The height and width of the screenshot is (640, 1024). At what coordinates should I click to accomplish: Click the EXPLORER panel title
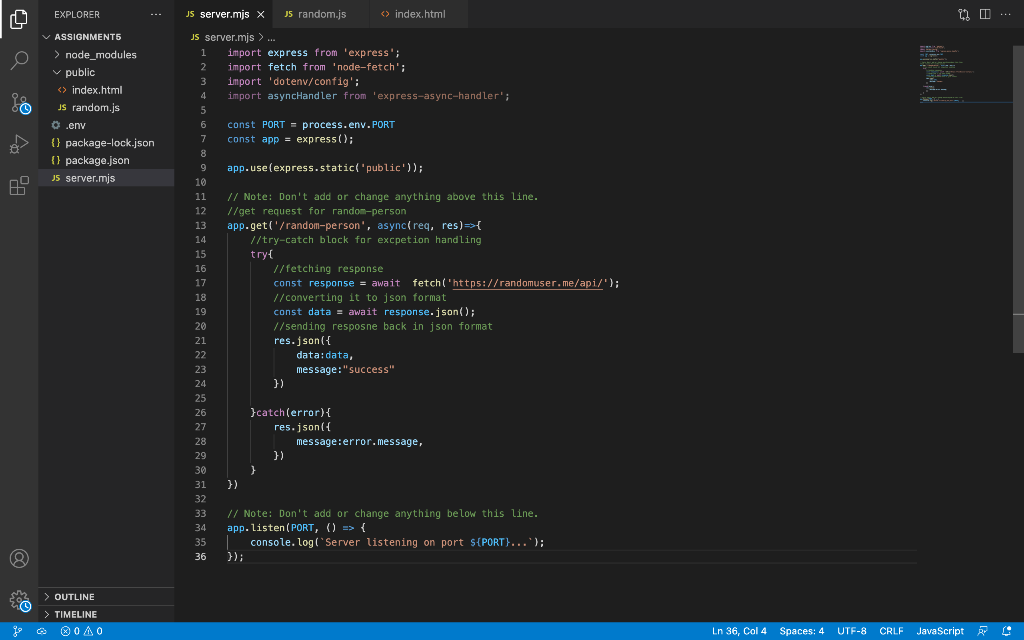click(77, 14)
